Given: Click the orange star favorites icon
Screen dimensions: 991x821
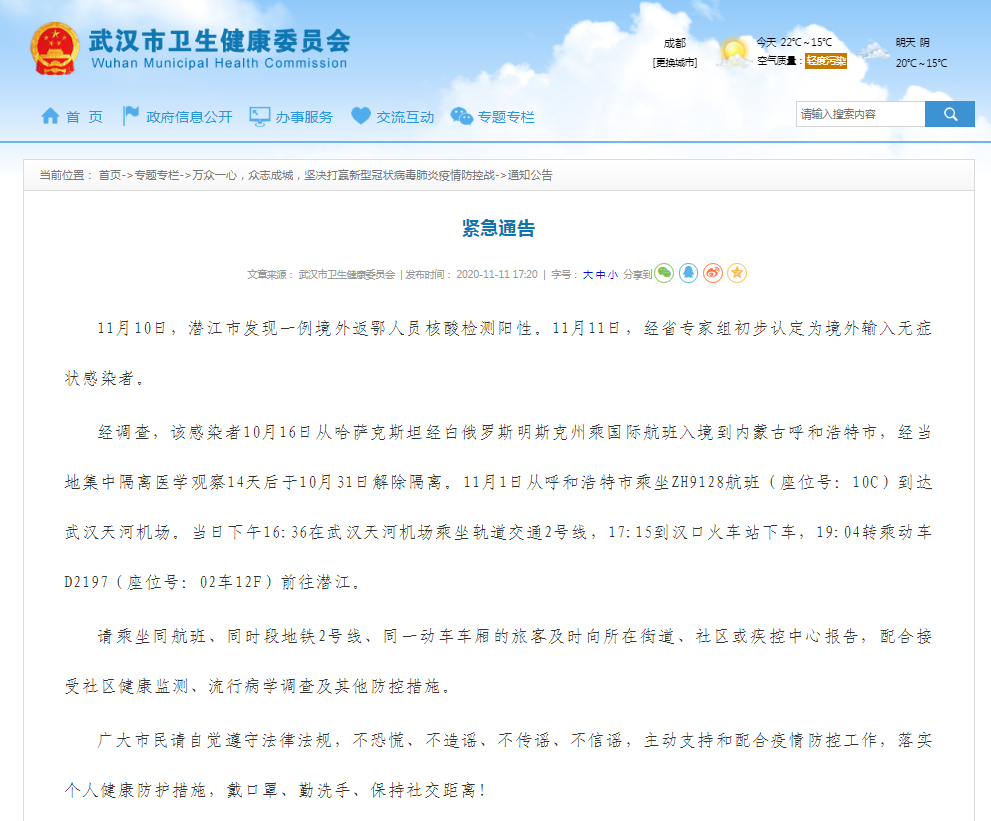Looking at the screenshot, I should tap(737, 273).
